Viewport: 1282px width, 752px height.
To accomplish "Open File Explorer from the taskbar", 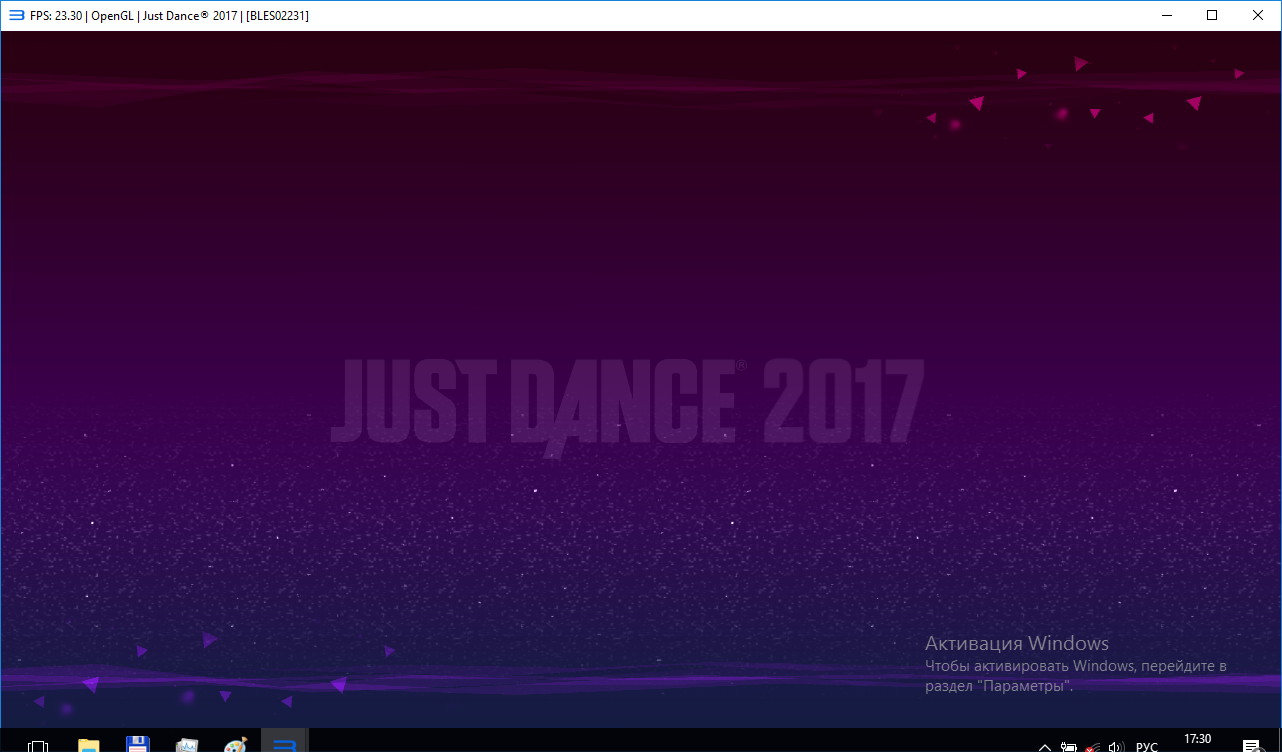I will tap(89, 745).
